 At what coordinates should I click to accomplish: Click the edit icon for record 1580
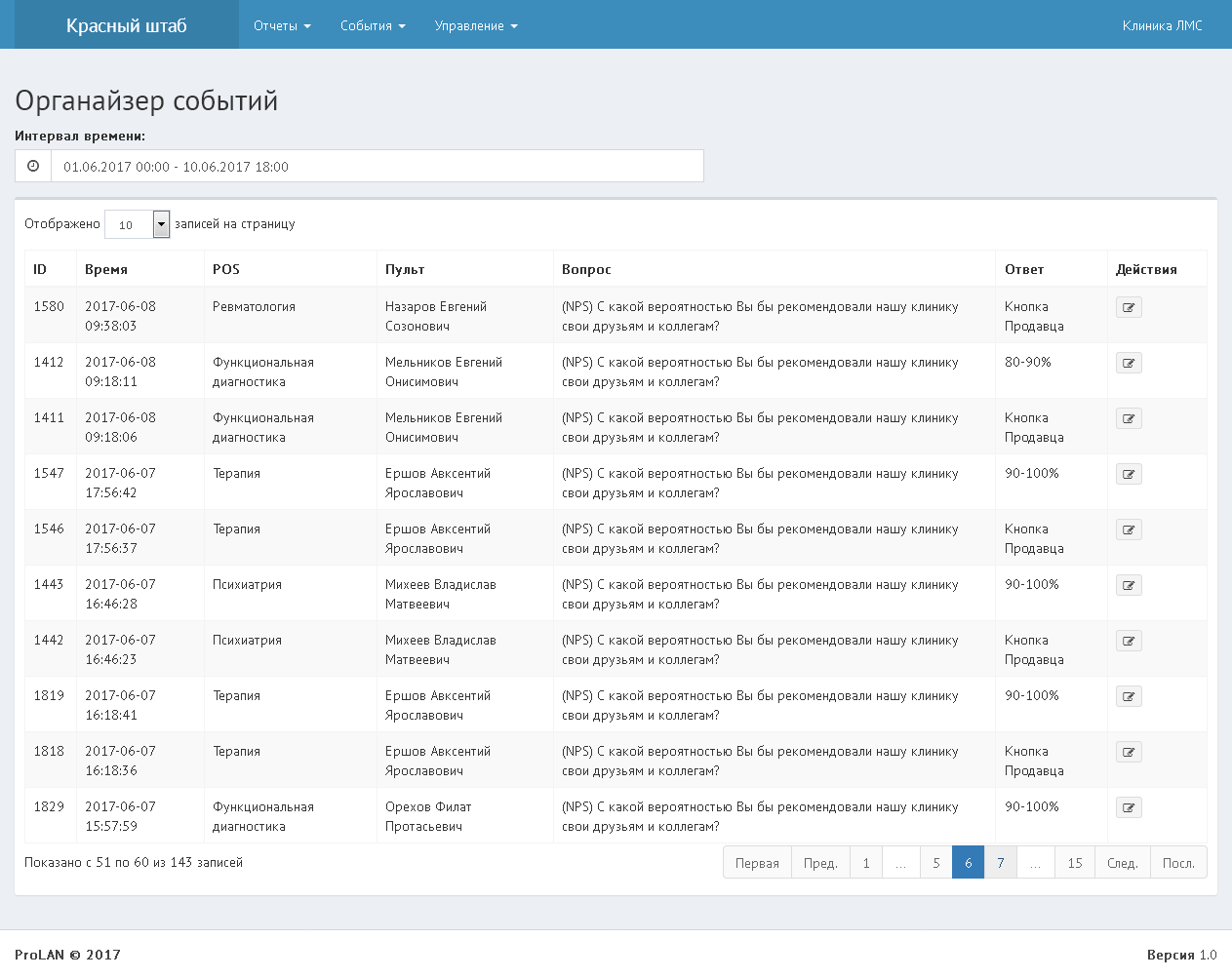click(1129, 307)
